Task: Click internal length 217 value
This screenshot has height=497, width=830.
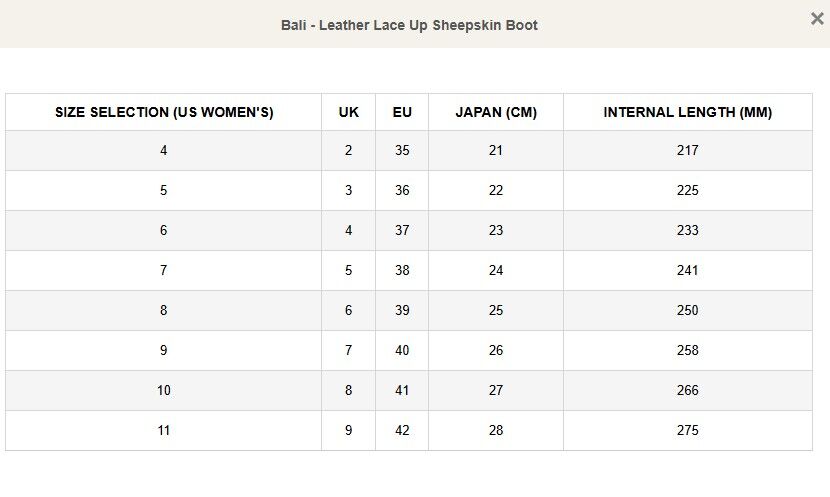Action: pos(687,151)
